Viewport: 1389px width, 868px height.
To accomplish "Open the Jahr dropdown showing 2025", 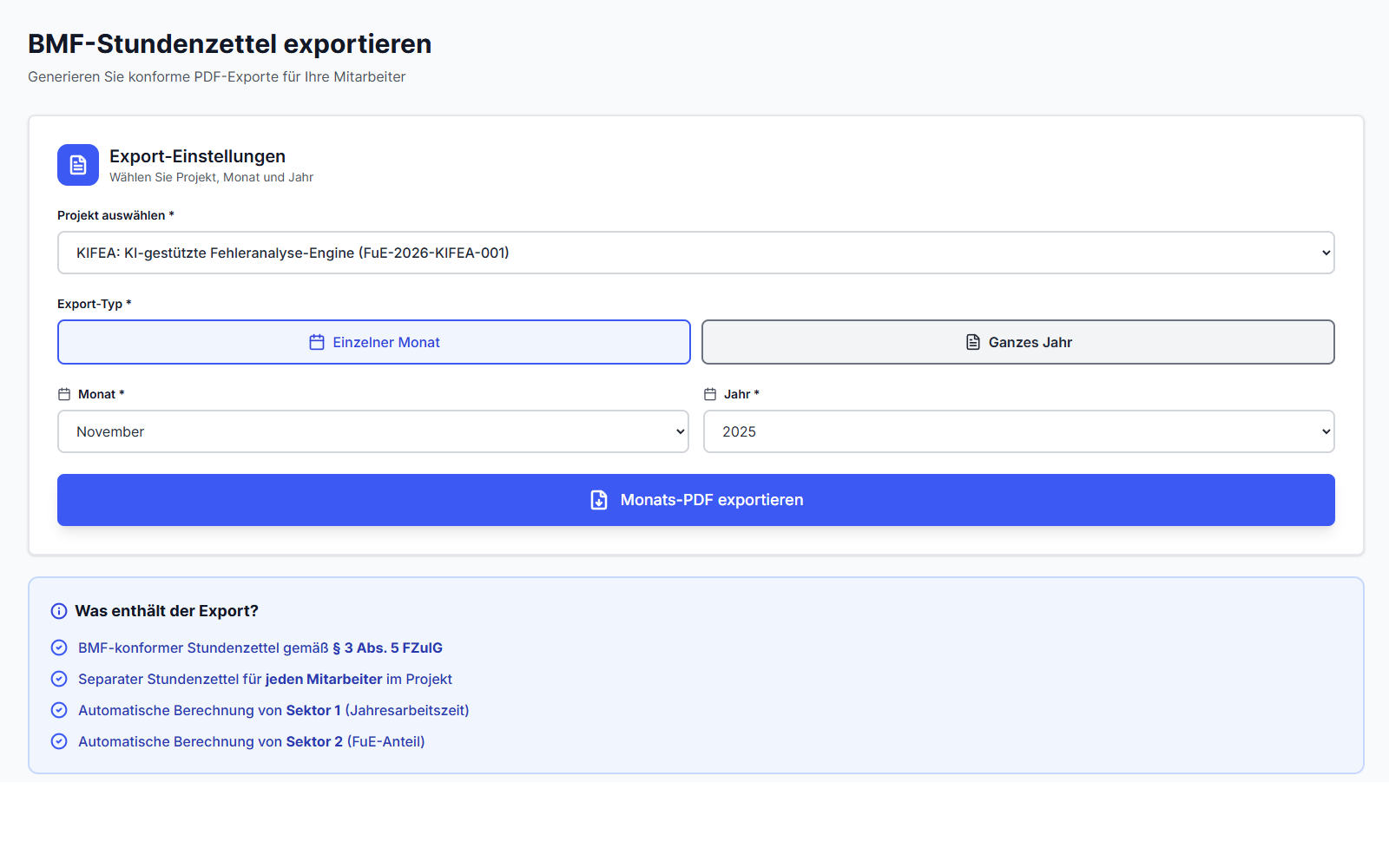I will point(1017,431).
